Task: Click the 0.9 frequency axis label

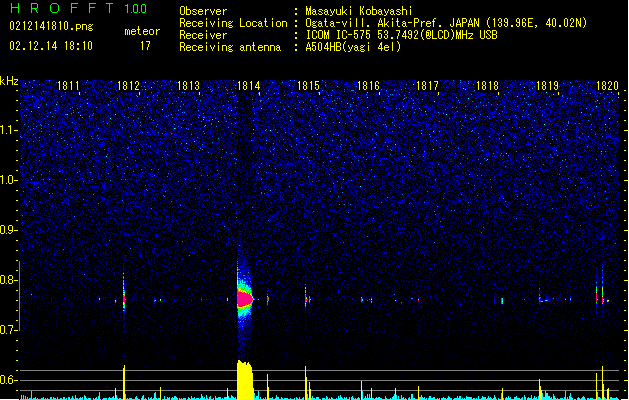Action: tap(8, 230)
